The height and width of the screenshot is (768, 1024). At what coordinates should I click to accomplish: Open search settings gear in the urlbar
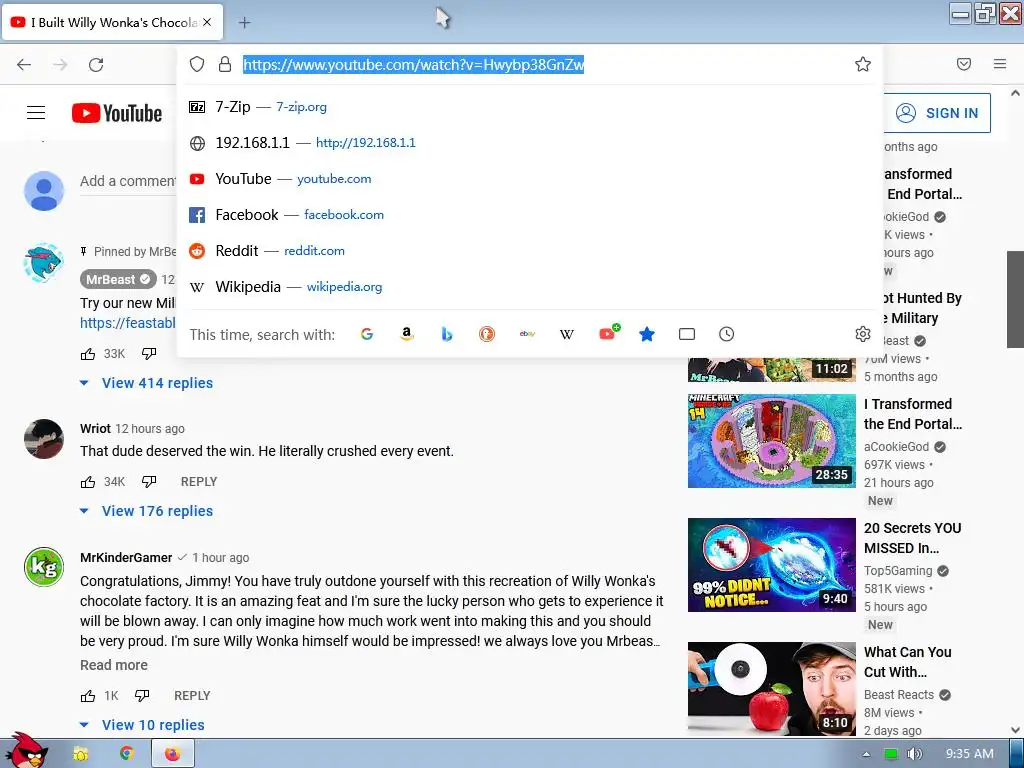(863, 334)
